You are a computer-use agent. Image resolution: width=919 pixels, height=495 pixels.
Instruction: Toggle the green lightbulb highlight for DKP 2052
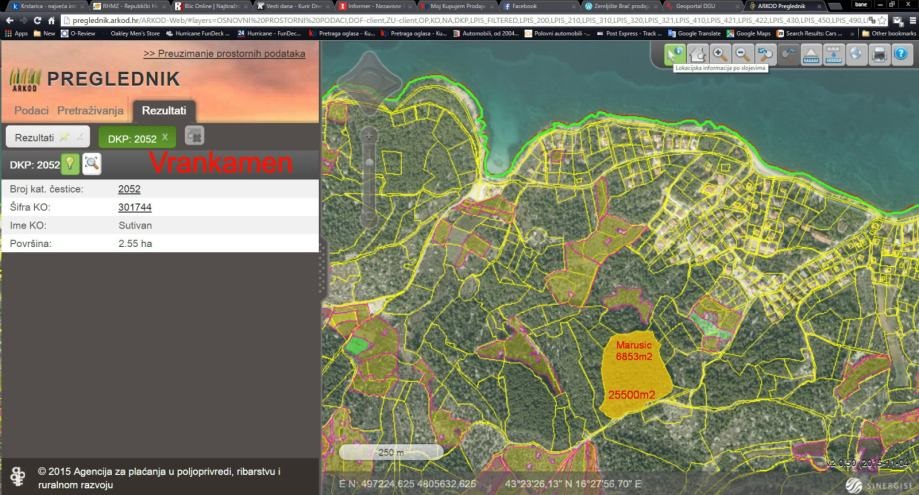pyautogui.click(x=70, y=164)
